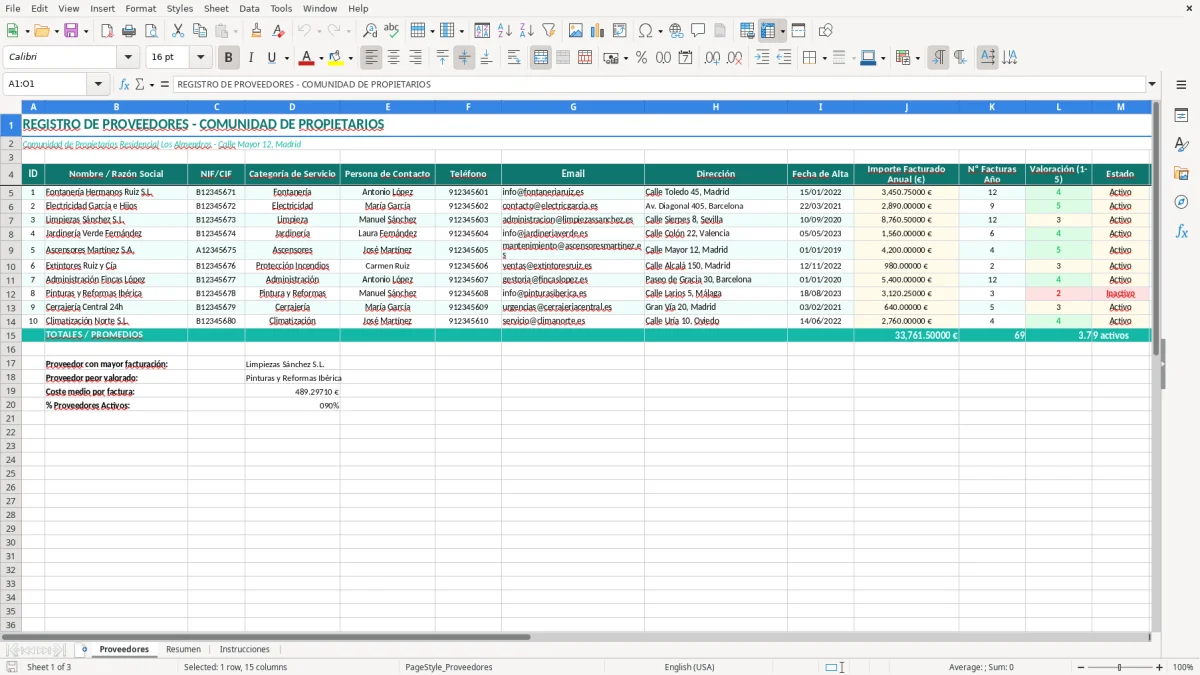
Task: Click the Print icon
Action: [x=129, y=31]
